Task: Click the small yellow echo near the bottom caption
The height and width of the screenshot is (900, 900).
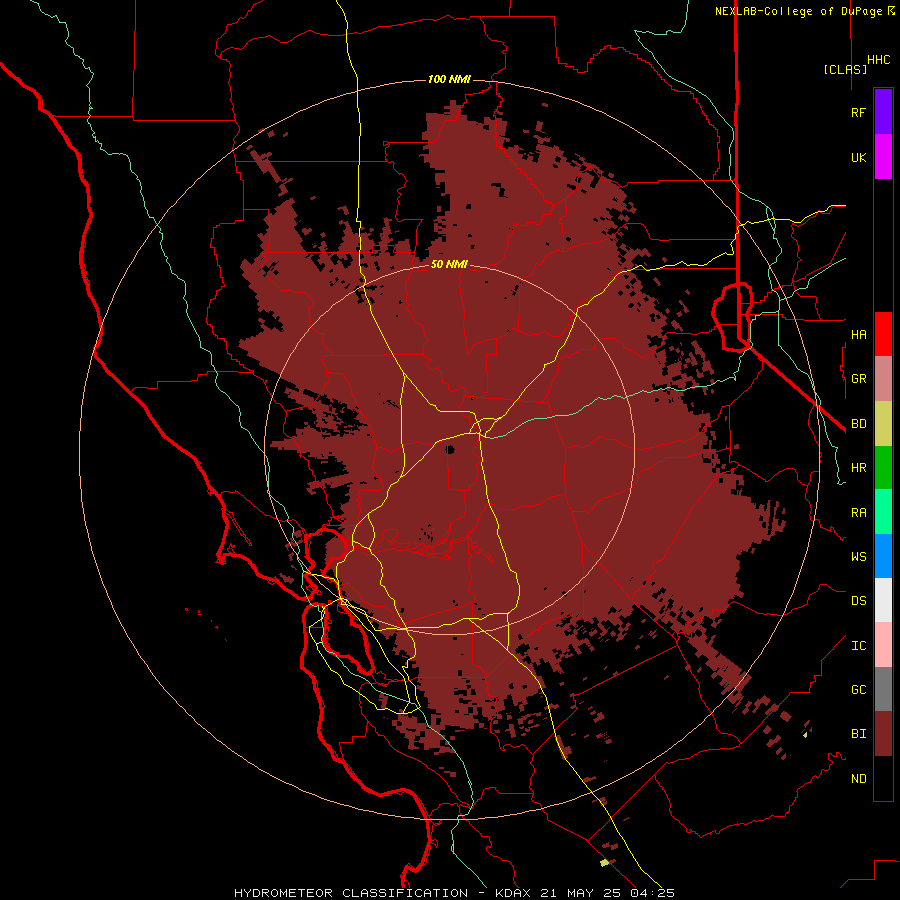Action: tap(604, 862)
